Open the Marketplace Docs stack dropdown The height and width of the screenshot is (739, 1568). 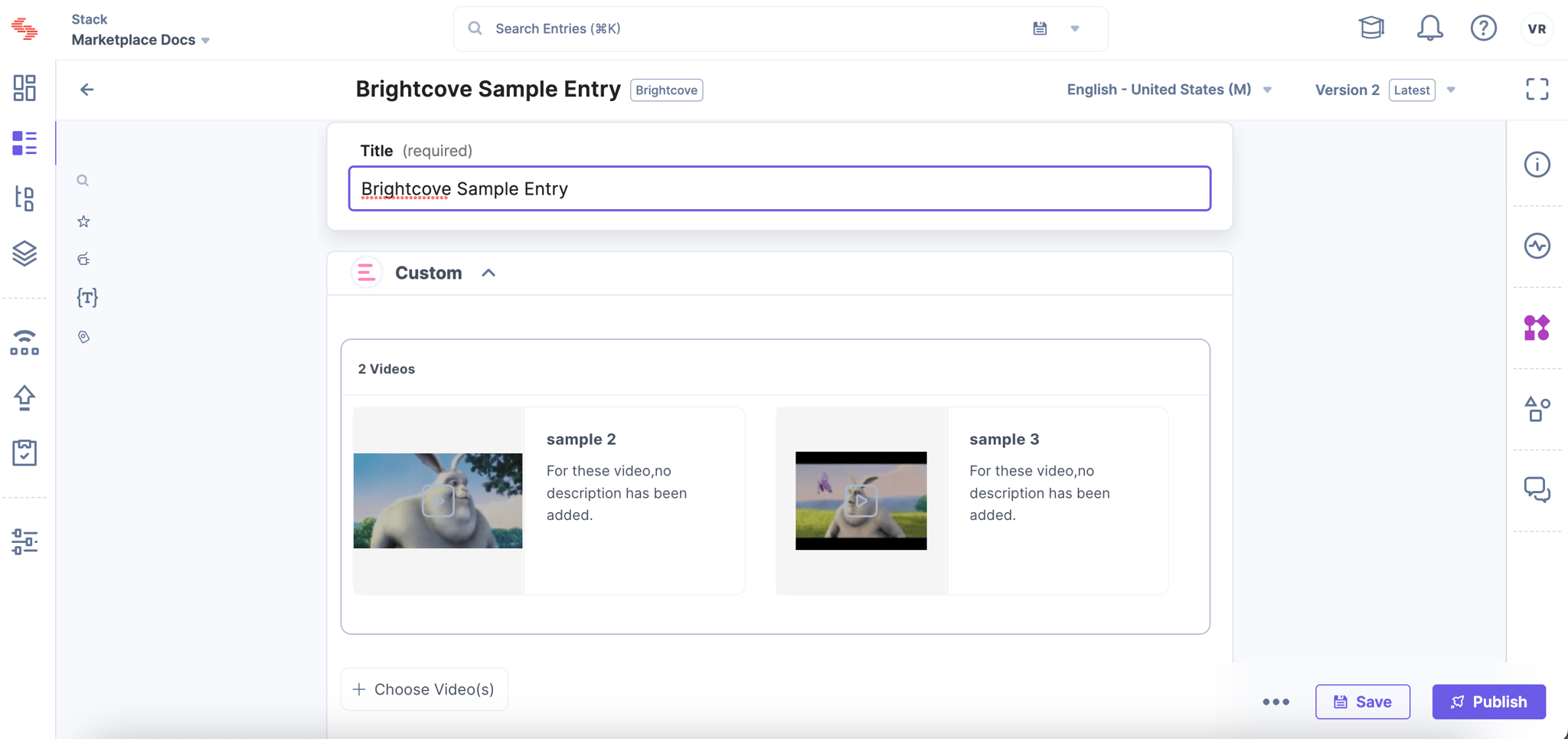tap(141, 40)
